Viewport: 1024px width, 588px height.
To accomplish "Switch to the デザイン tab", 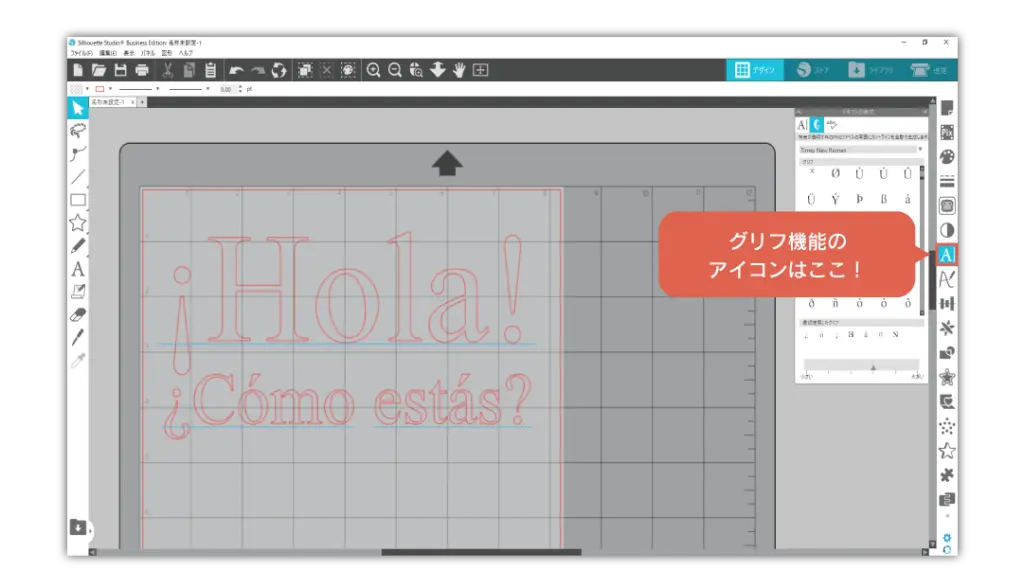I will click(x=755, y=70).
